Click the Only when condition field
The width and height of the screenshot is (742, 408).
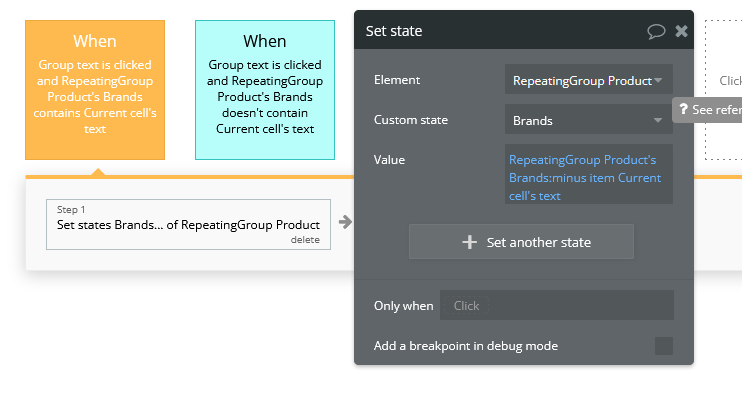coord(557,305)
